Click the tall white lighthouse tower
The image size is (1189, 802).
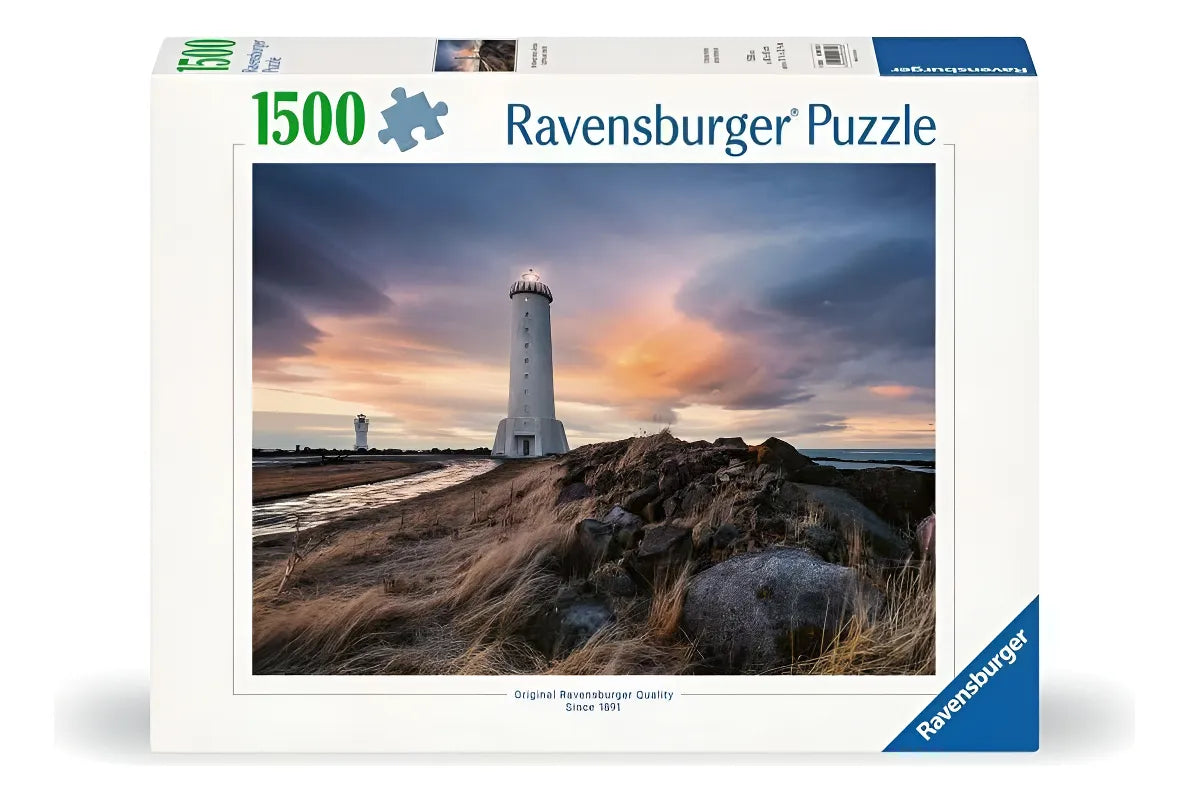530,360
